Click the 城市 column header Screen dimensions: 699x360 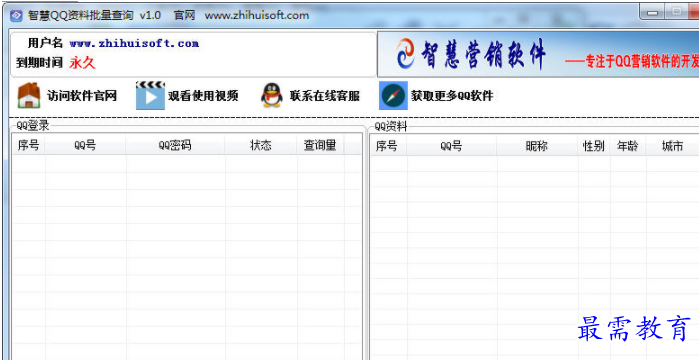pos(673,146)
